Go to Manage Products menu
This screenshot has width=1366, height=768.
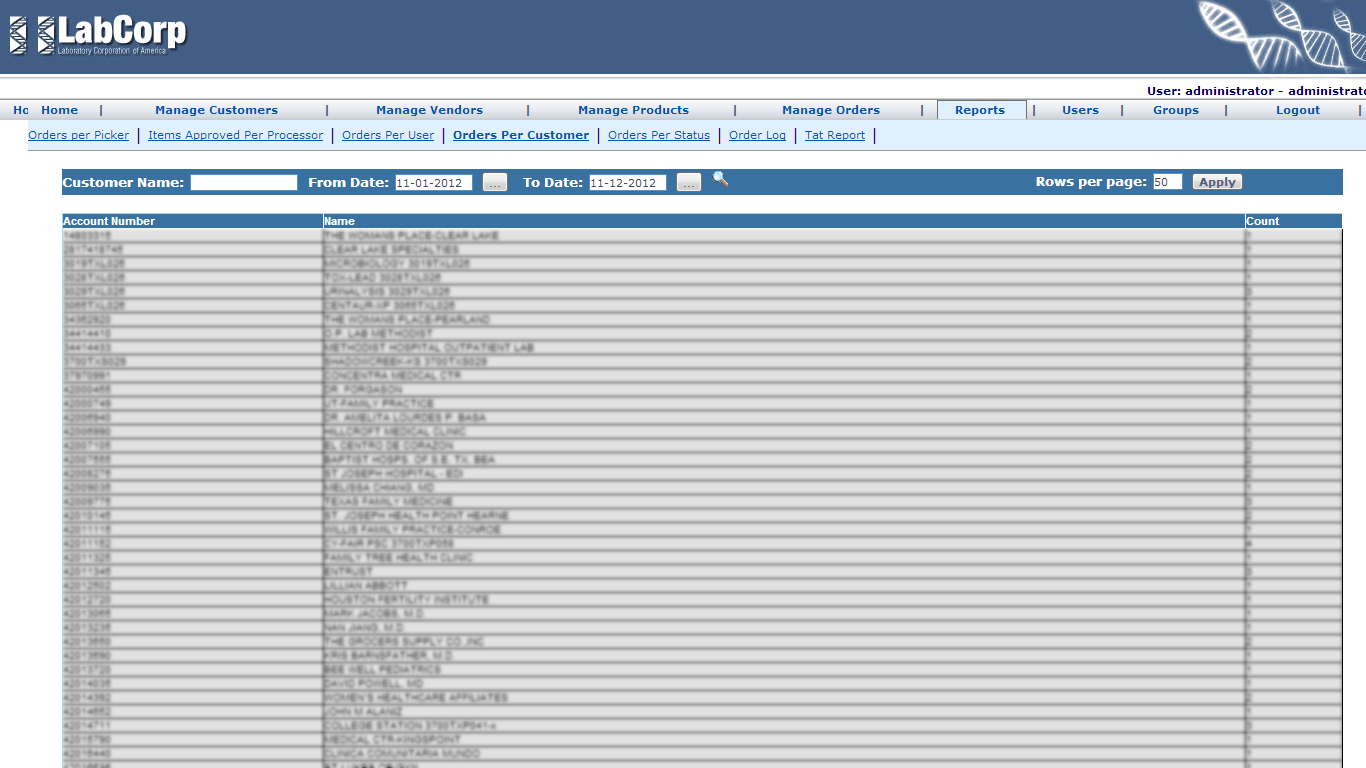633,110
